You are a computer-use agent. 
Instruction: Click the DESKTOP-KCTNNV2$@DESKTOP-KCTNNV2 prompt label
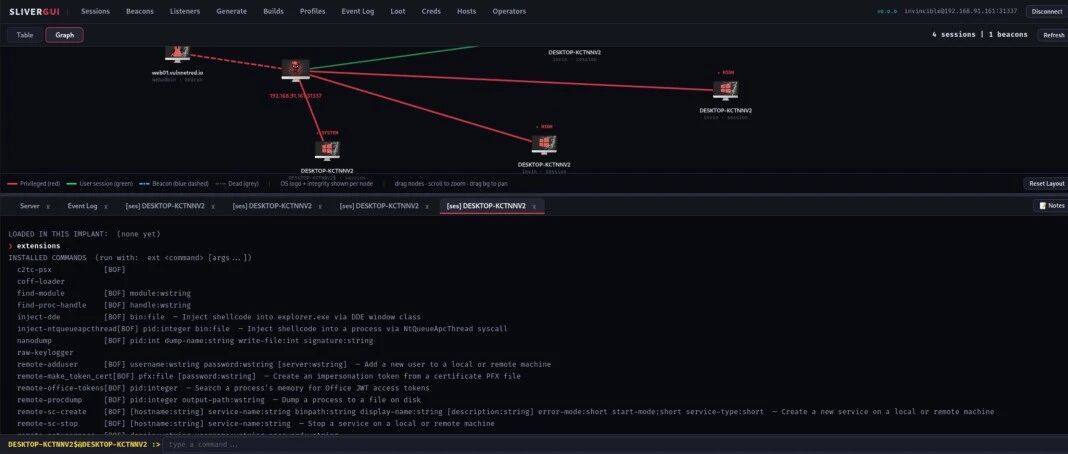click(x=84, y=444)
